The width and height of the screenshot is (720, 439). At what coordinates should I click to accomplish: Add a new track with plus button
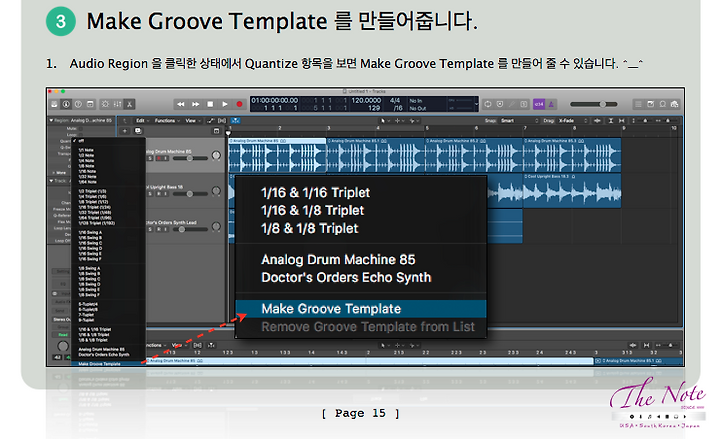124,131
